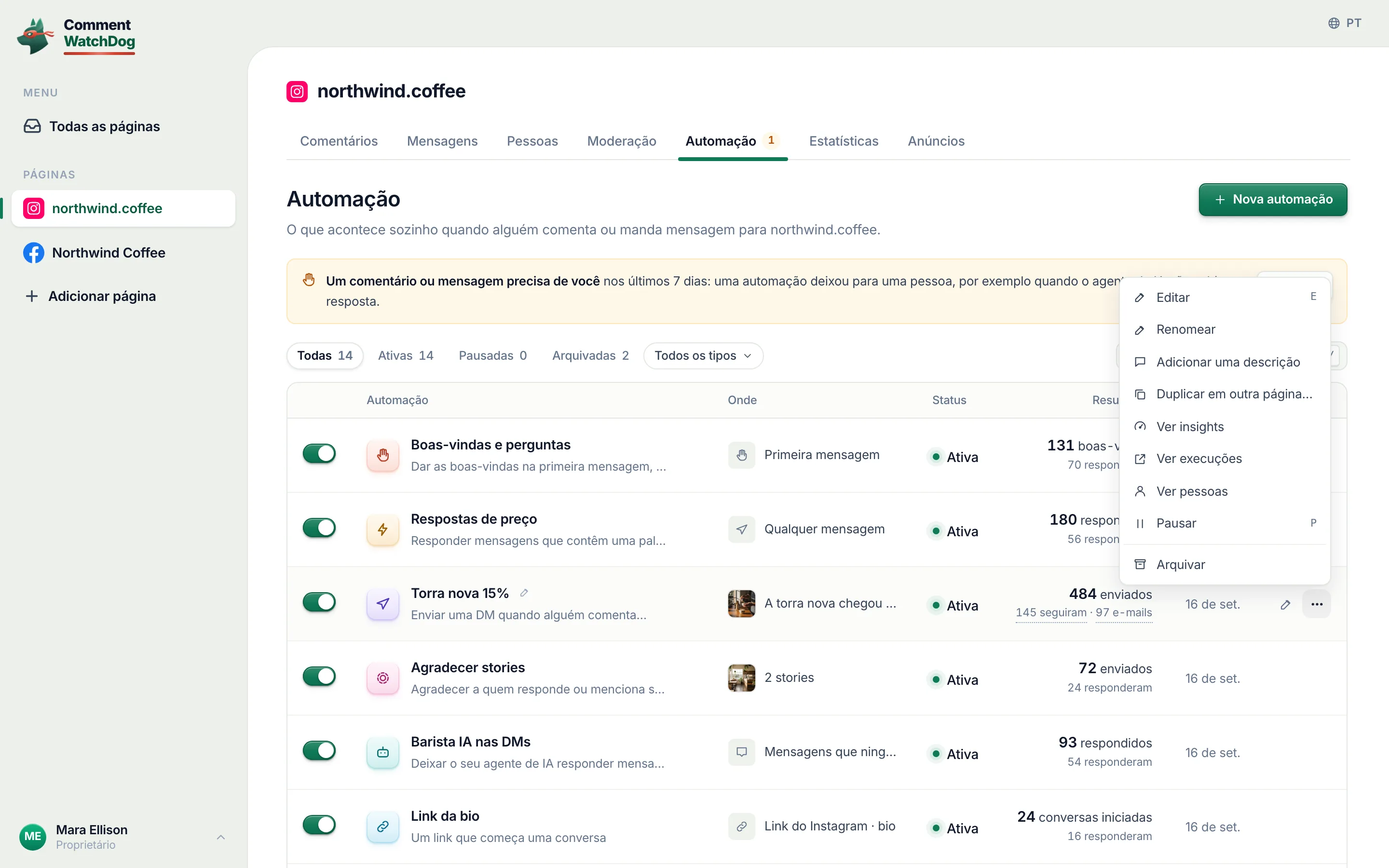
Task: Click the Facebook icon for Northwind Coffee page
Action: click(34, 253)
